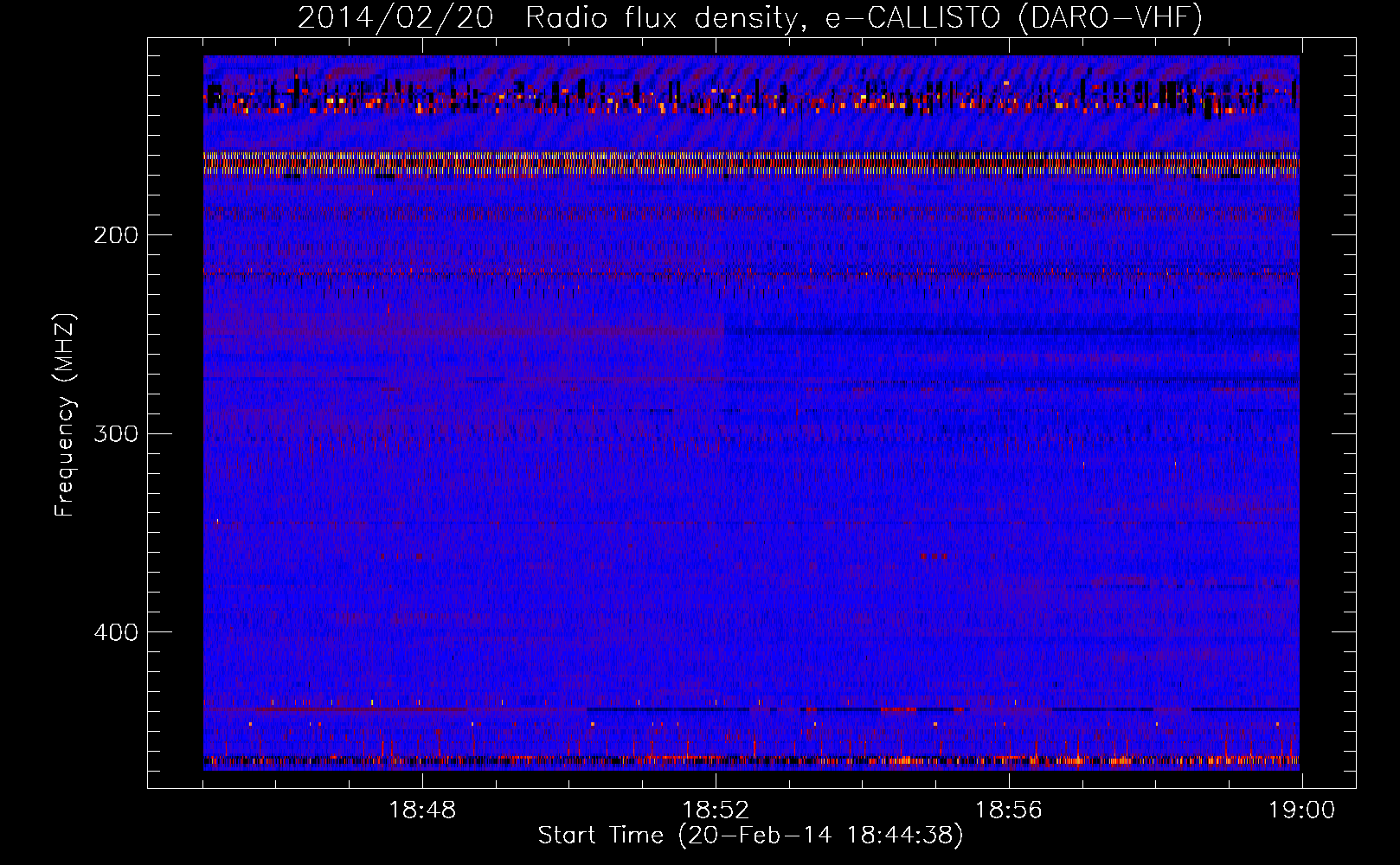1400x865 pixels.
Task: Select the 400 frequency tick label
Action: [116, 632]
